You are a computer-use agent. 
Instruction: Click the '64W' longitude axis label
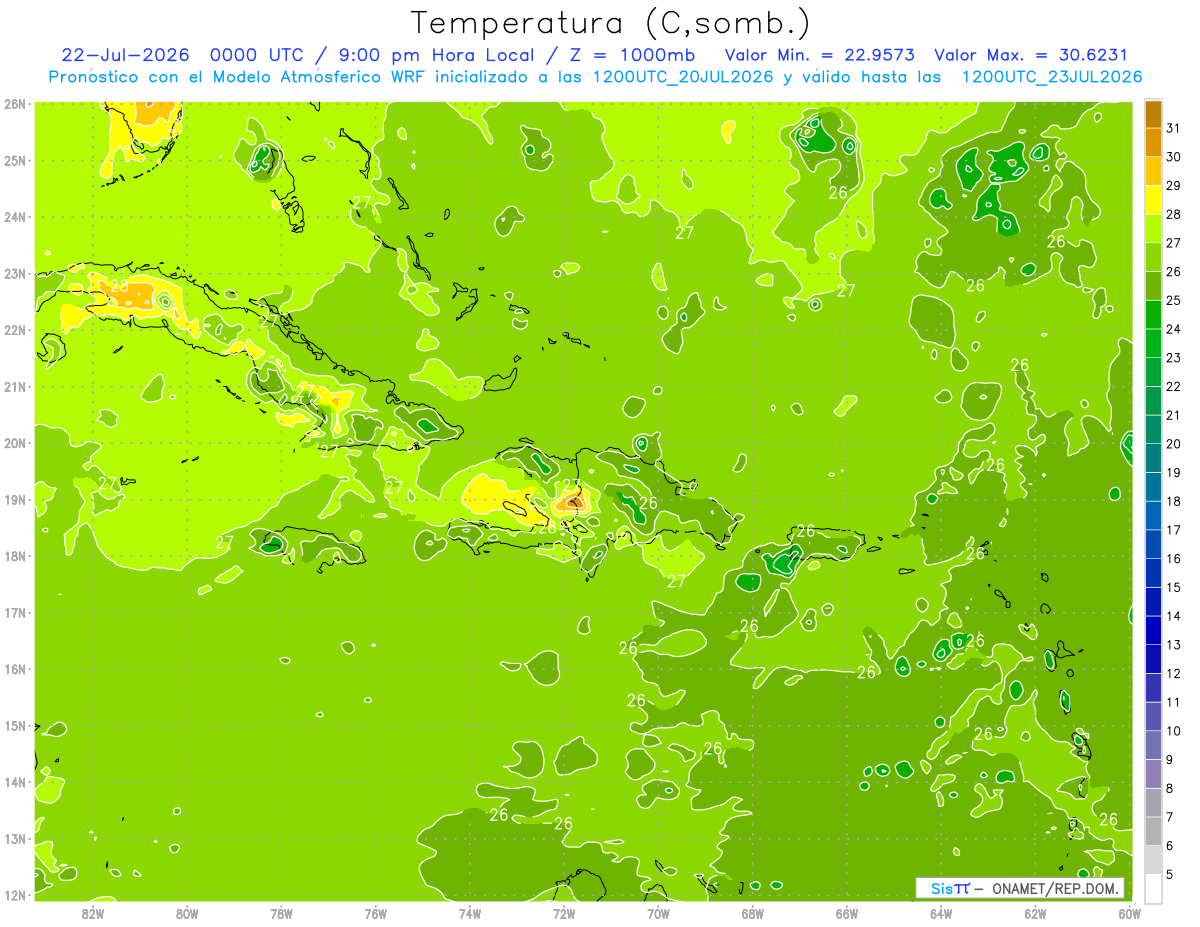coord(941,913)
